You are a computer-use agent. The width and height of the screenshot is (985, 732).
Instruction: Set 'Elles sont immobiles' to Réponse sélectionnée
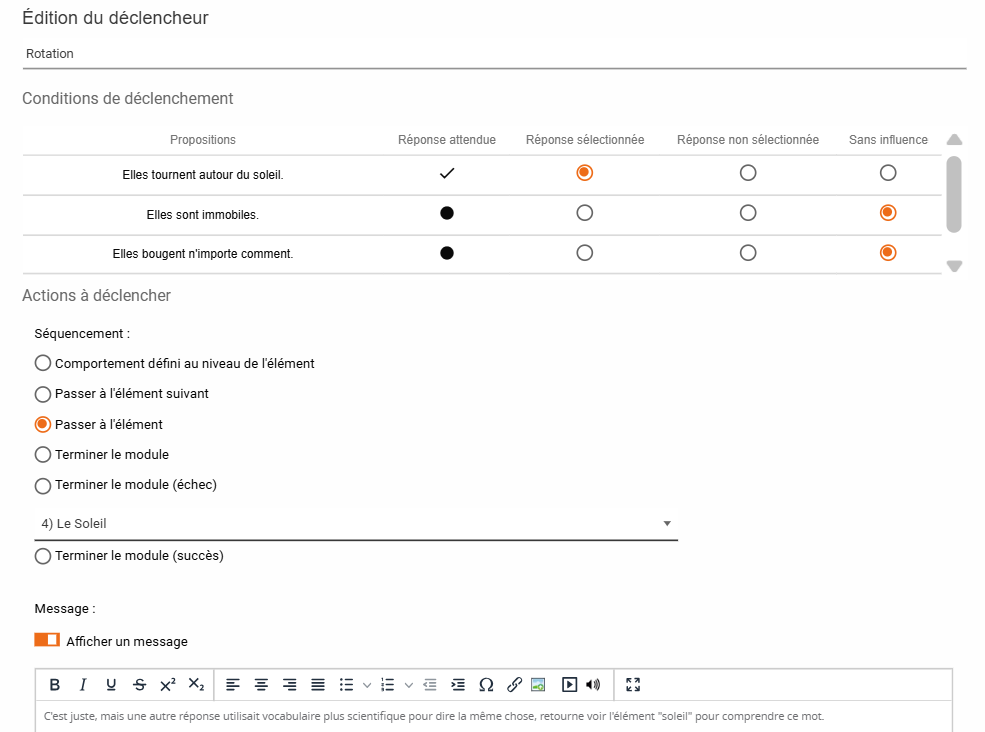click(585, 213)
